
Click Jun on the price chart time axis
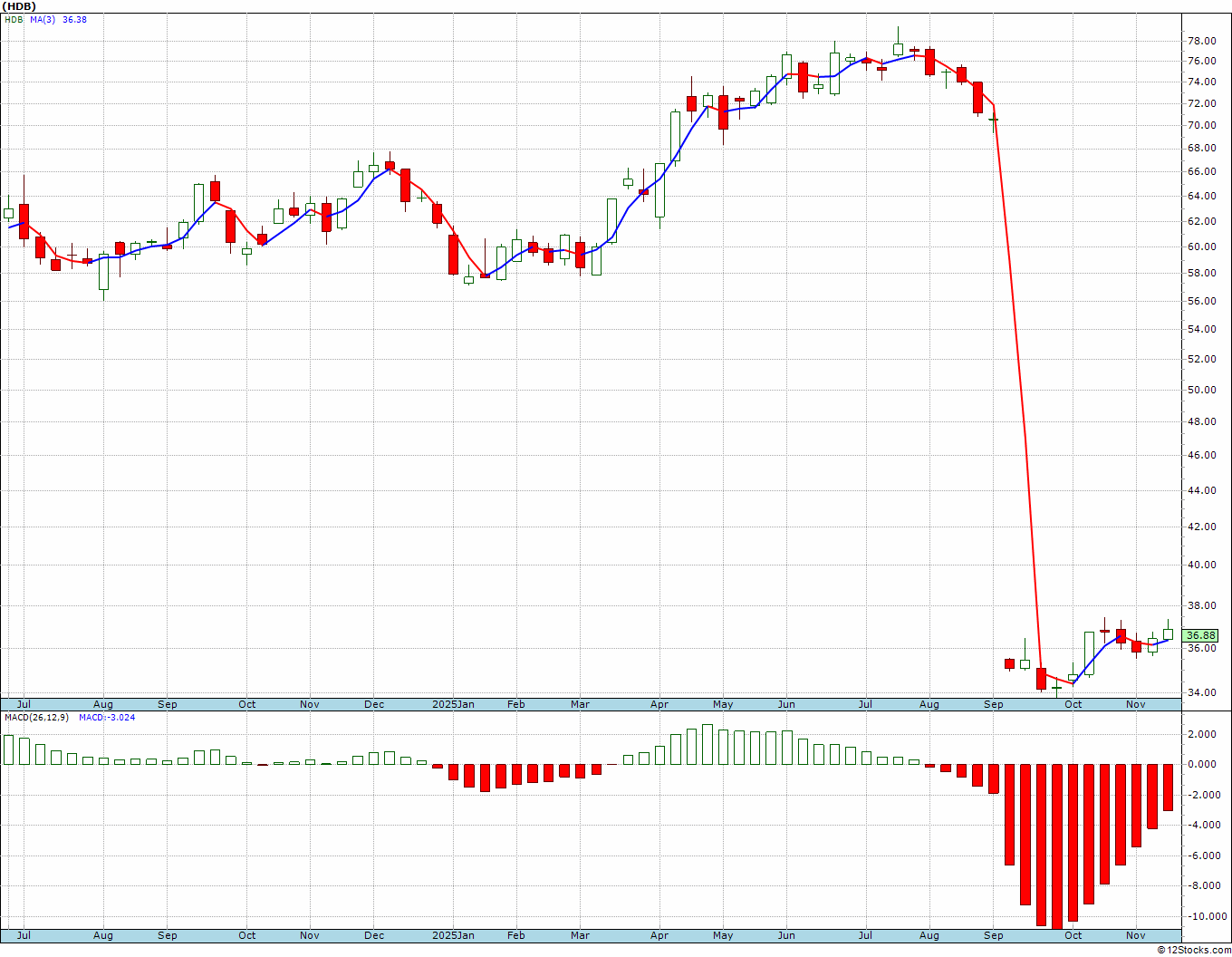pyautogui.click(x=786, y=704)
